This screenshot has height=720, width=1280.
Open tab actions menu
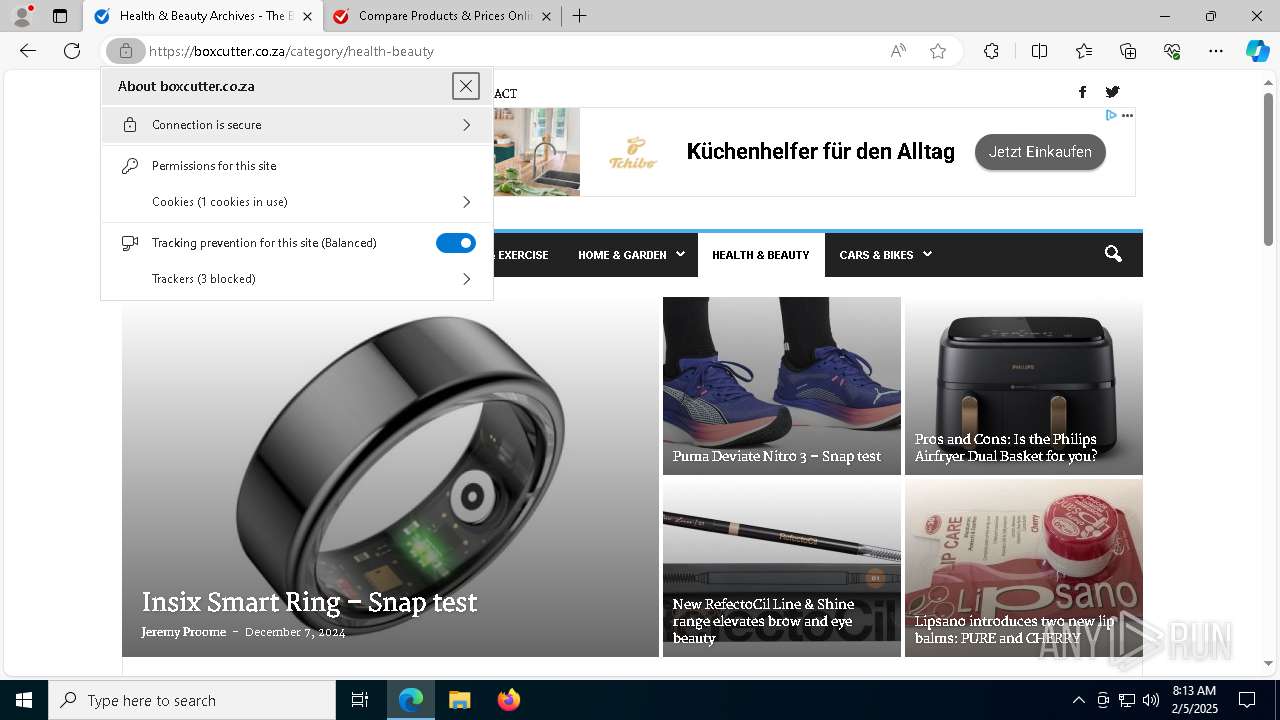[60, 16]
